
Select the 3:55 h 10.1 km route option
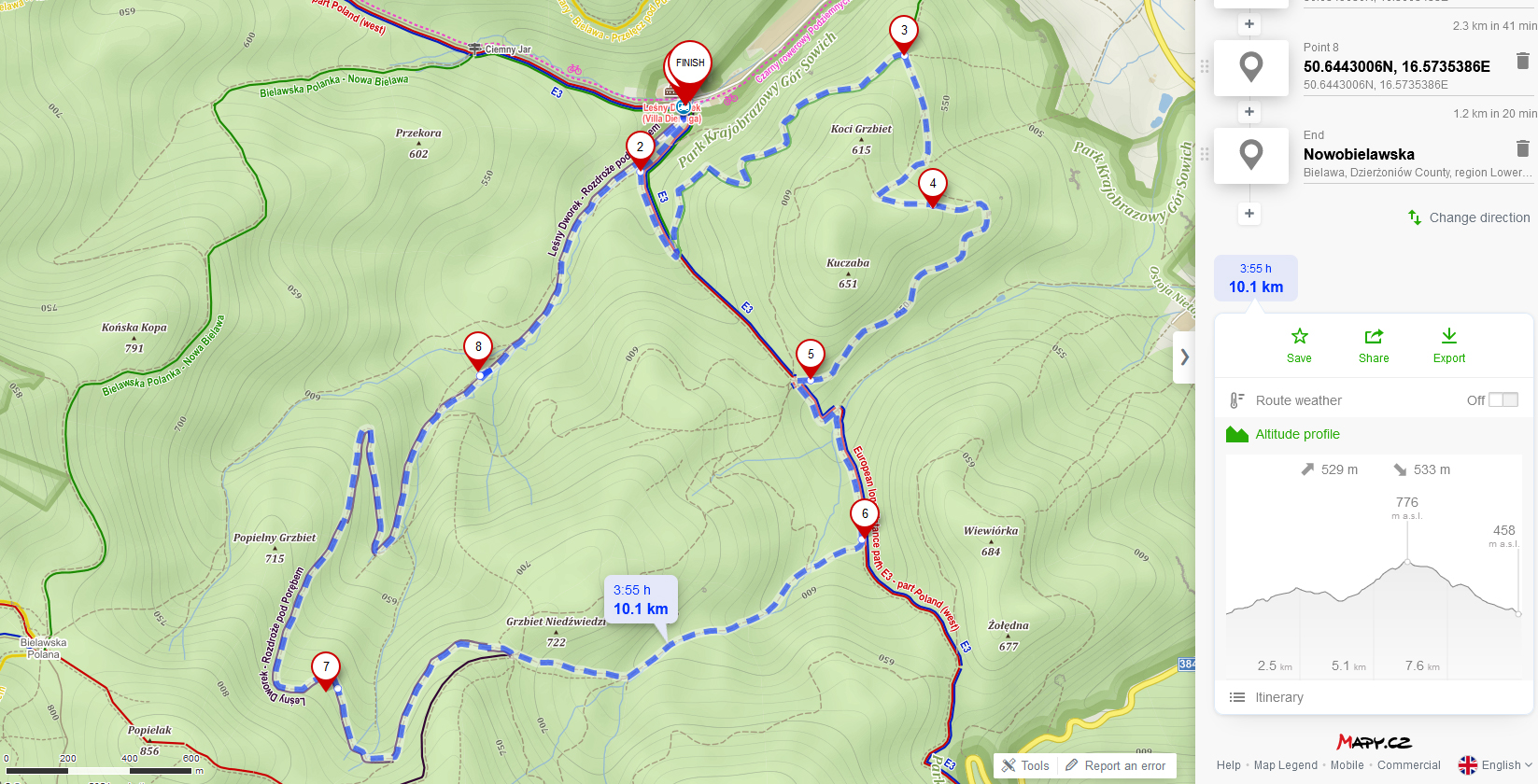pos(1256,278)
